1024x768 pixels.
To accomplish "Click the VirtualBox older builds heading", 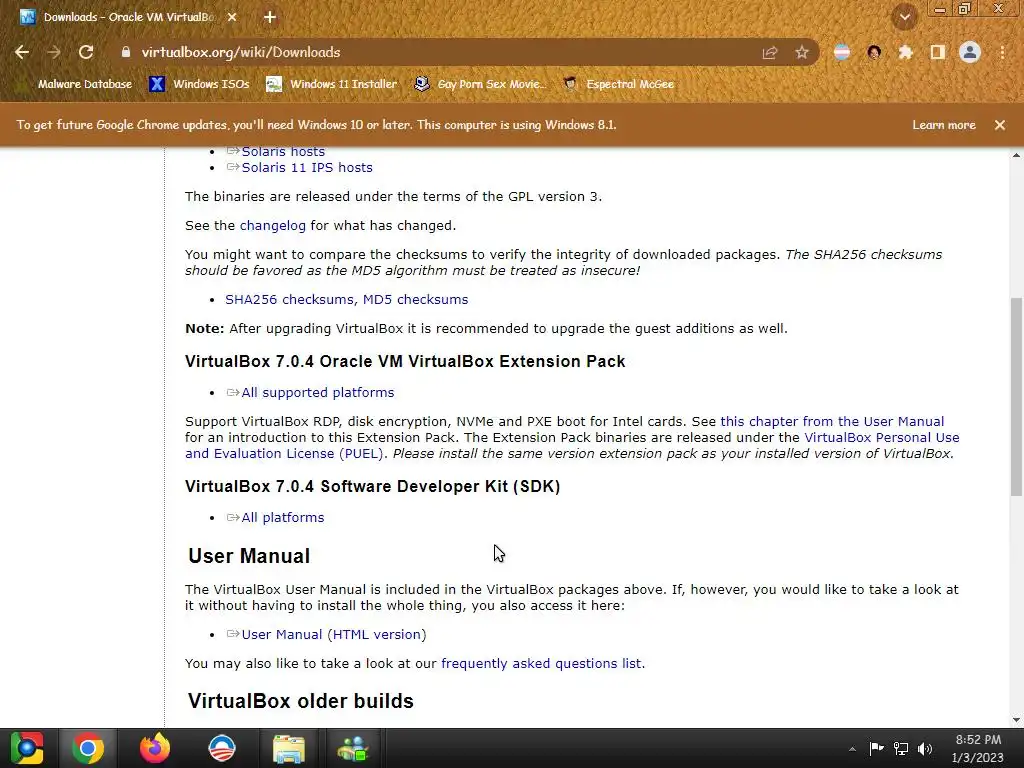I will [x=300, y=701].
